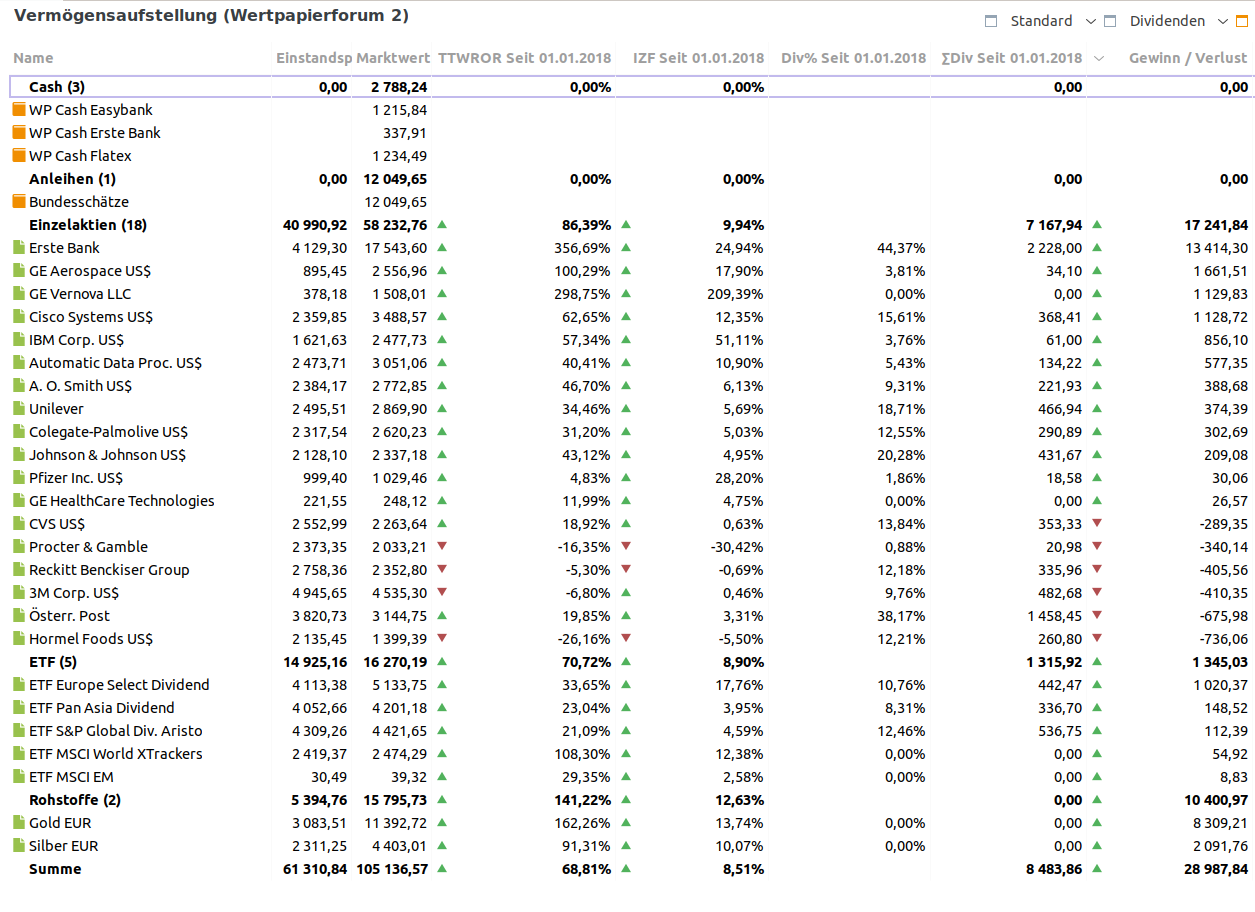This screenshot has width=1255, height=912.
Task: Click the Gold EUR security icon
Action: (x=19, y=822)
